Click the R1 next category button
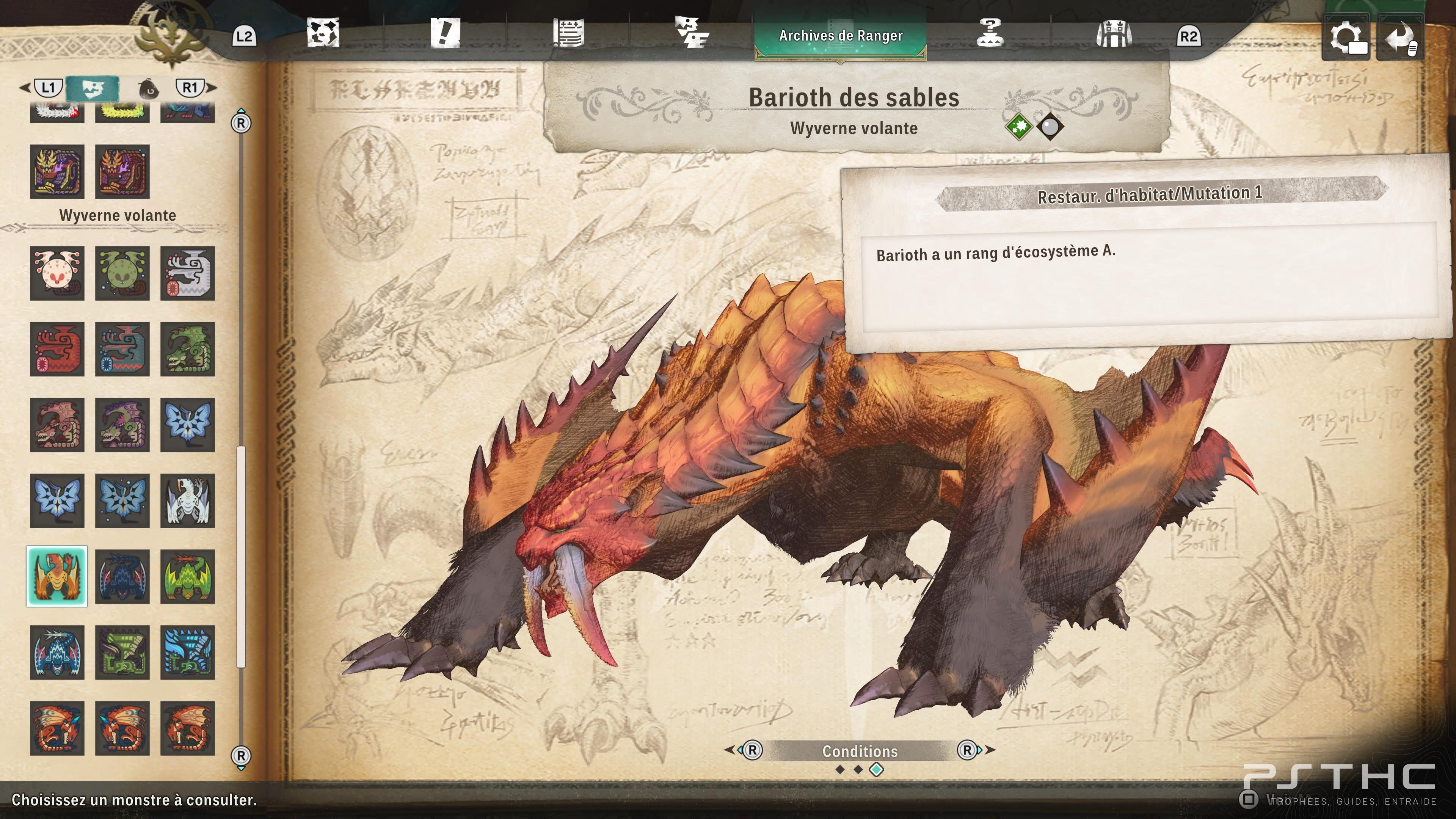Screen dimensions: 1456x819 (190, 88)
